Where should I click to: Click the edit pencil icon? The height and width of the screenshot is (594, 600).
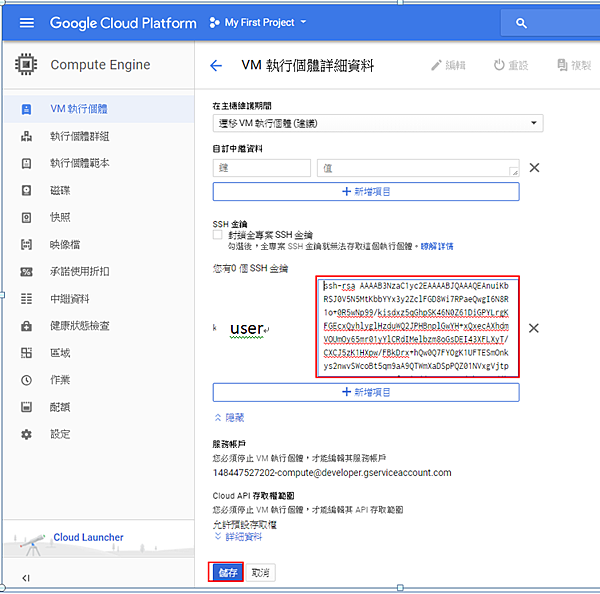[x=436, y=65]
